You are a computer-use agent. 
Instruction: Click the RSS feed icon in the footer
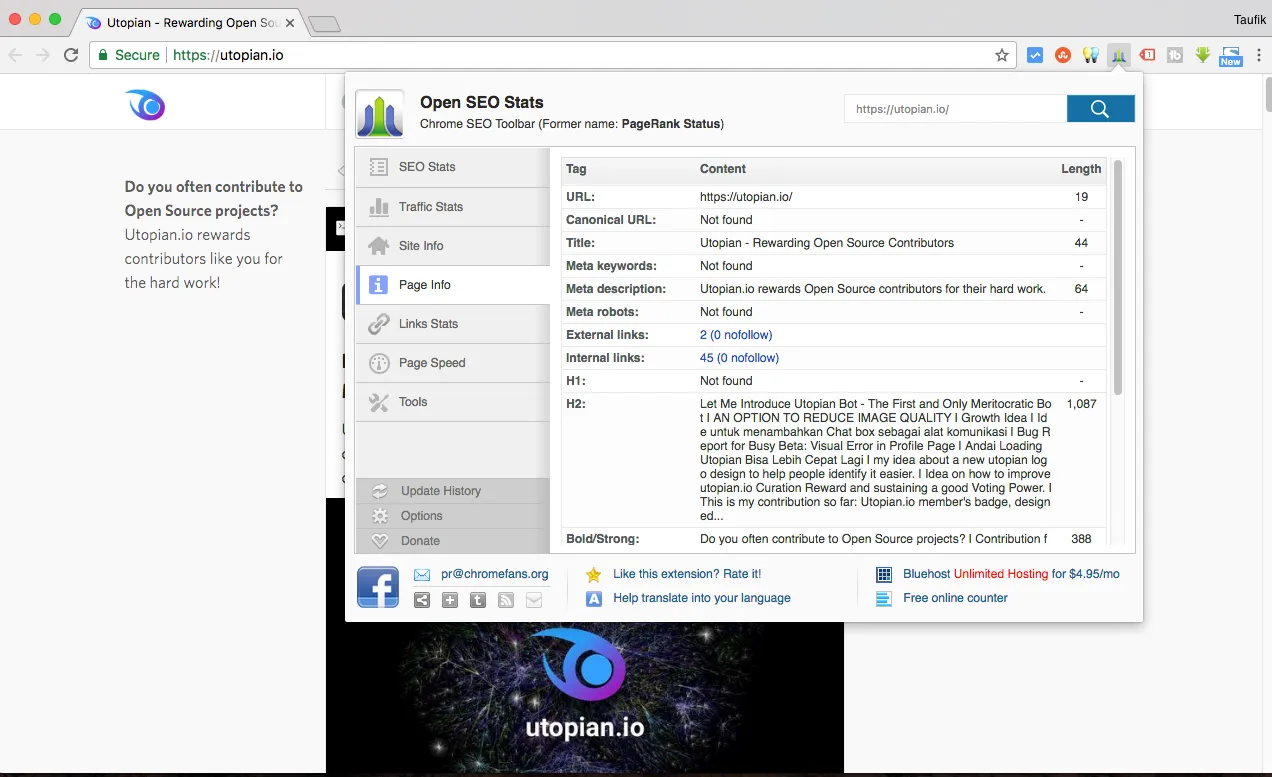click(x=506, y=600)
